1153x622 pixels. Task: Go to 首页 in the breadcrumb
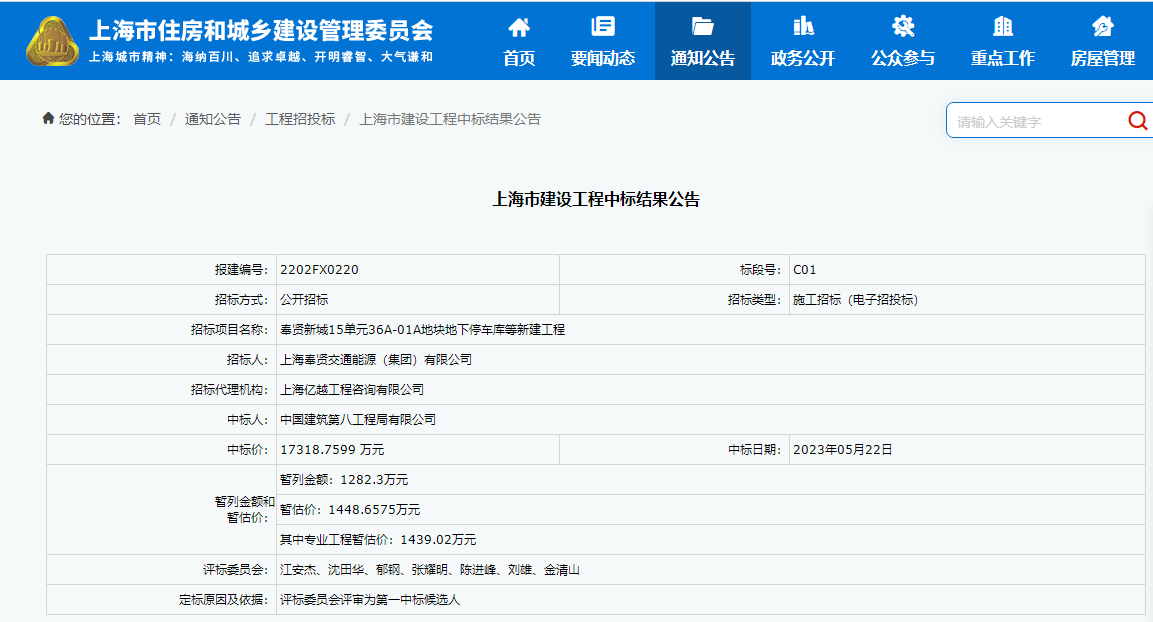[147, 119]
